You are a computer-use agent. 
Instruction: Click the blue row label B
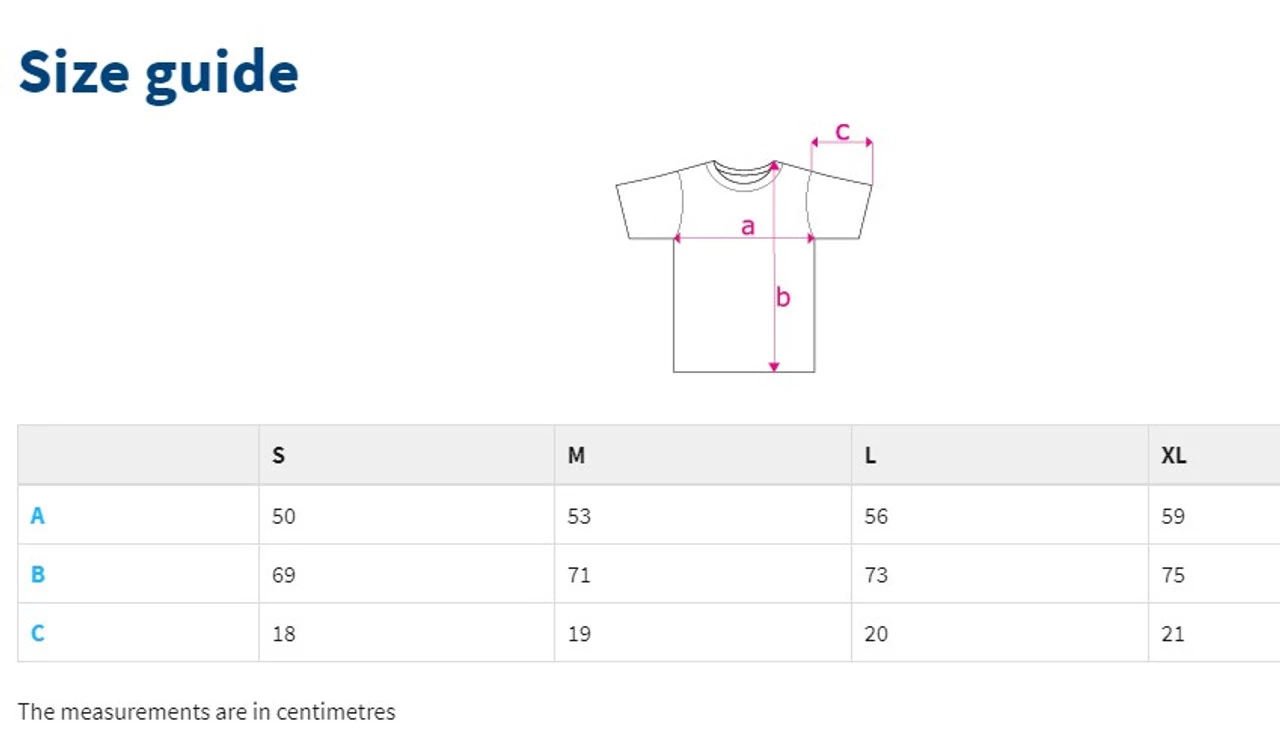pyautogui.click(x=37, y=575)
